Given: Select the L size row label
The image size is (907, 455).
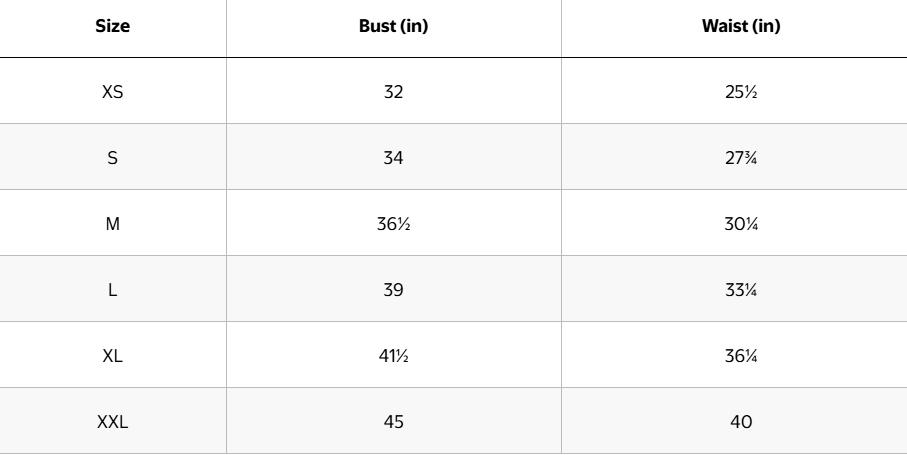Looking at the screenshot, I should tap(113, 289).
